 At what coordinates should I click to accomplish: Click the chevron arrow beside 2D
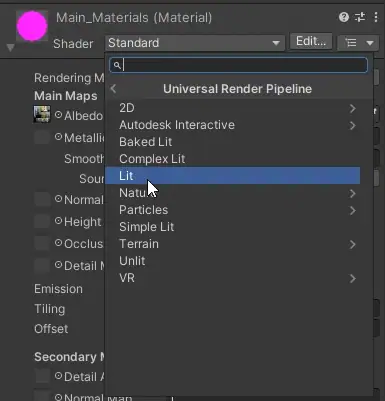point(353,108)
